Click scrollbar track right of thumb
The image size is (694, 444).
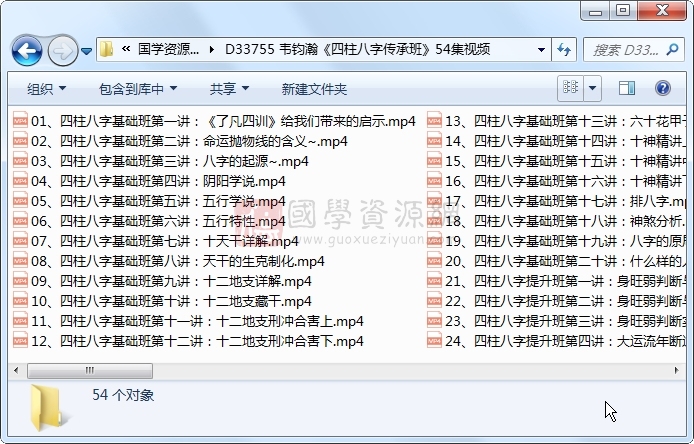tap(411, 371)
